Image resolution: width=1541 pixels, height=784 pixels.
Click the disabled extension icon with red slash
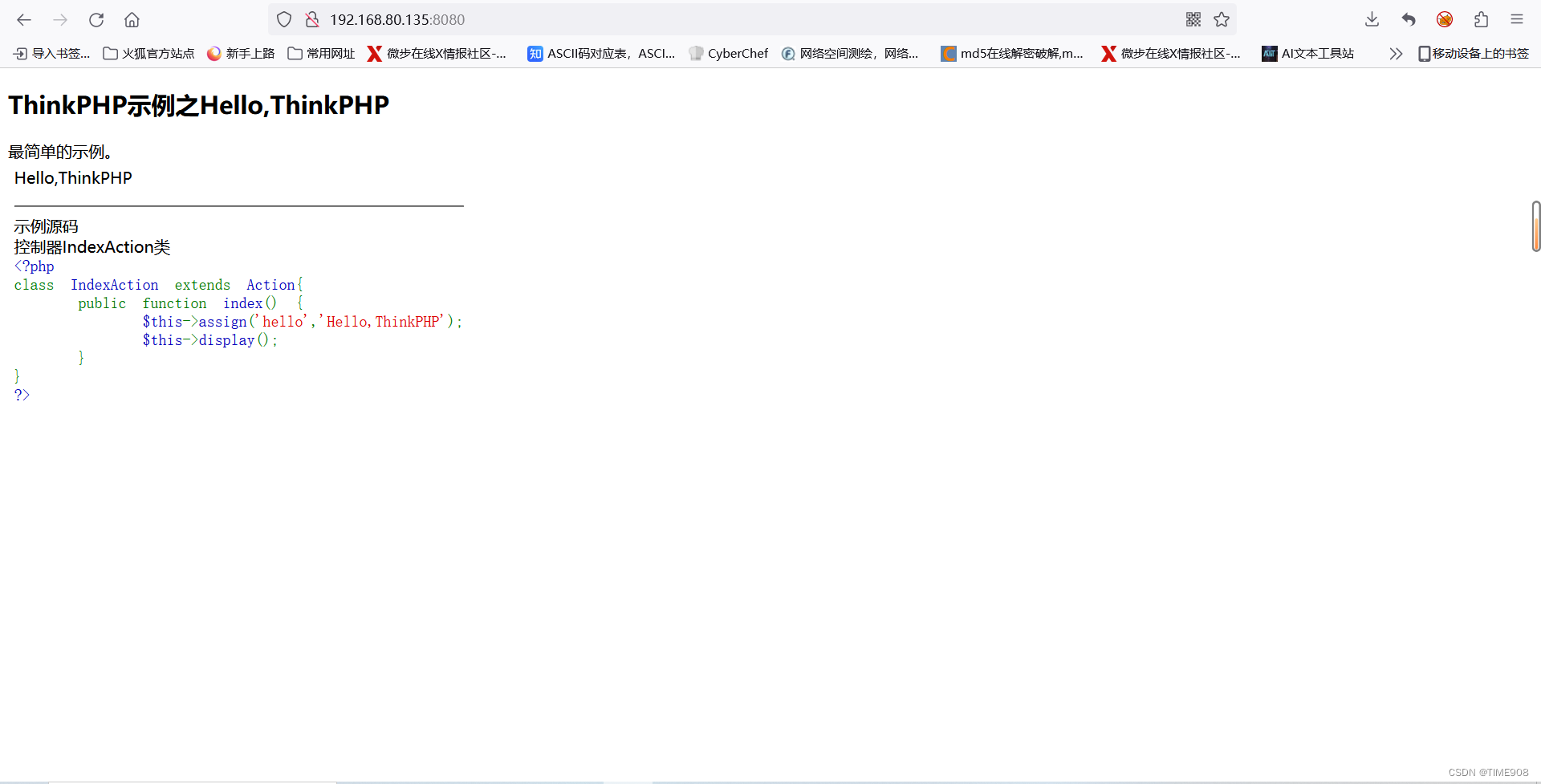pyautogui.click(x=1445, y=18)
